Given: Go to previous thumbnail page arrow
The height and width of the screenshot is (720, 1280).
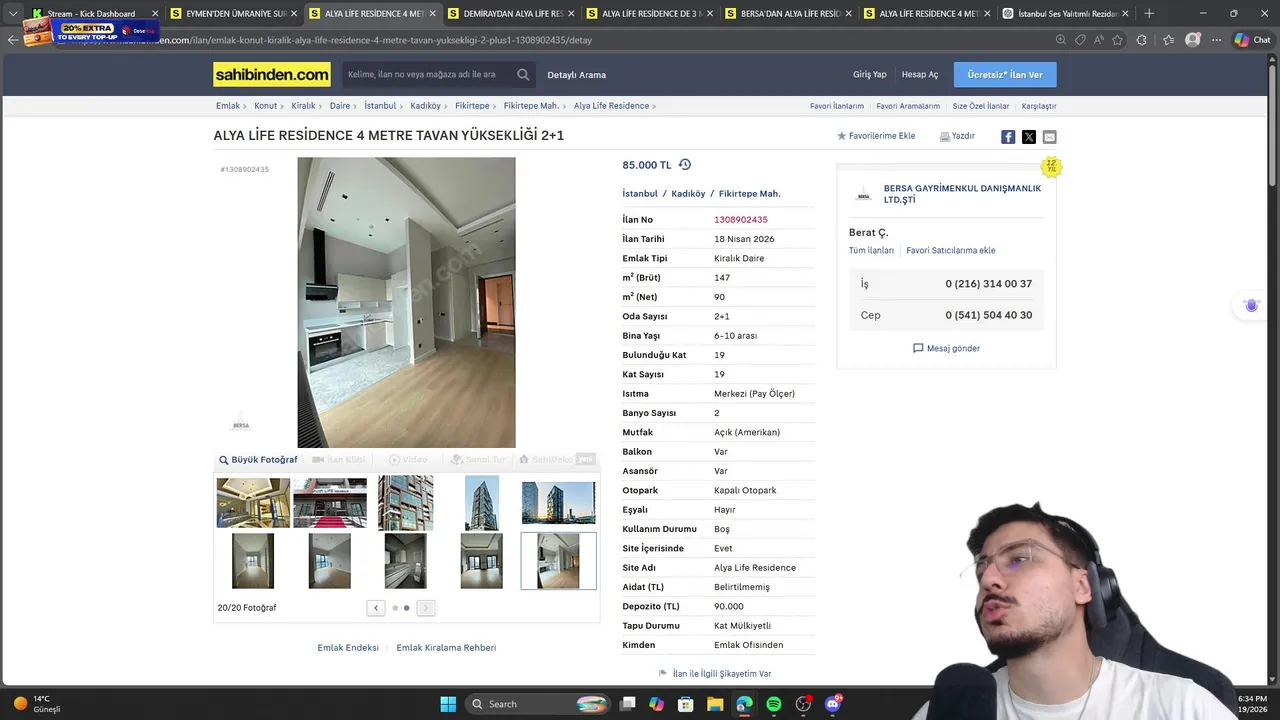Looking at the screenshot, I should [x=376, y=608].
